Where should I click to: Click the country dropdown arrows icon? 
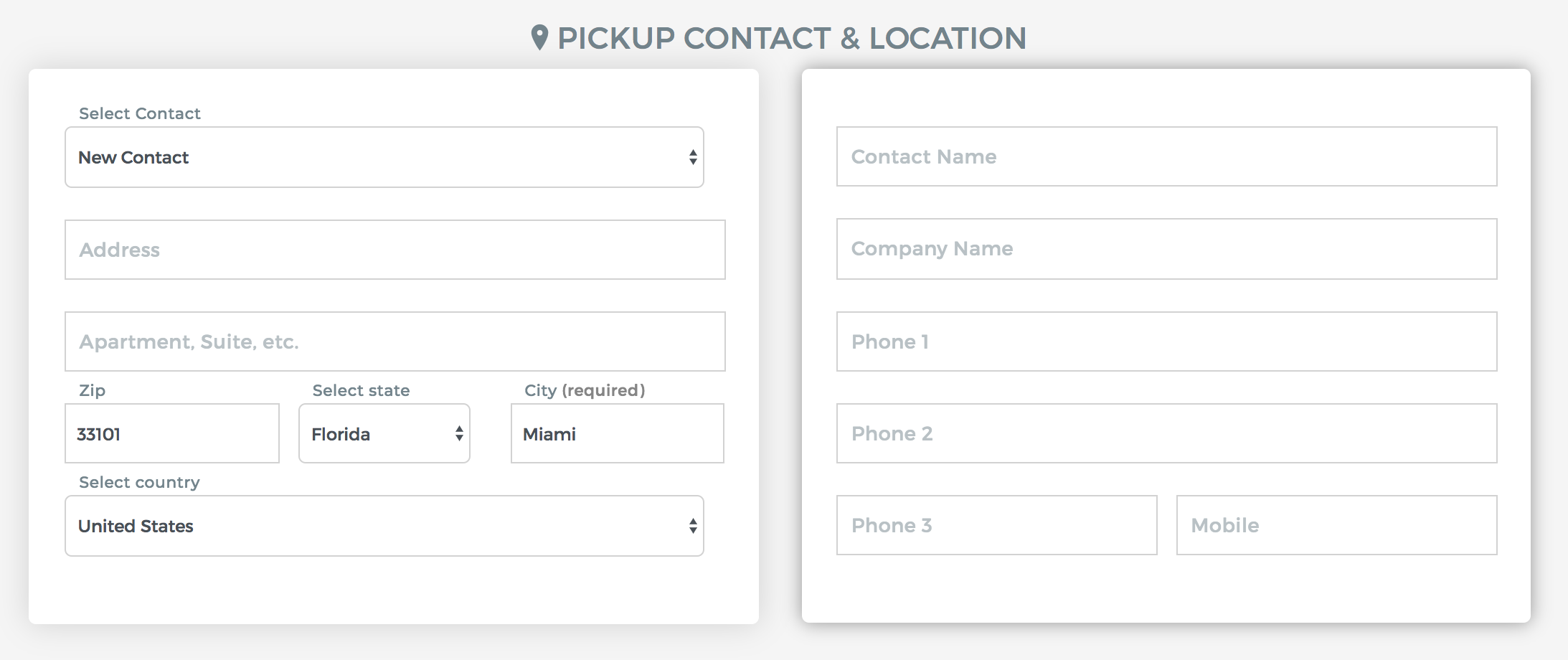tap(693, 526)
